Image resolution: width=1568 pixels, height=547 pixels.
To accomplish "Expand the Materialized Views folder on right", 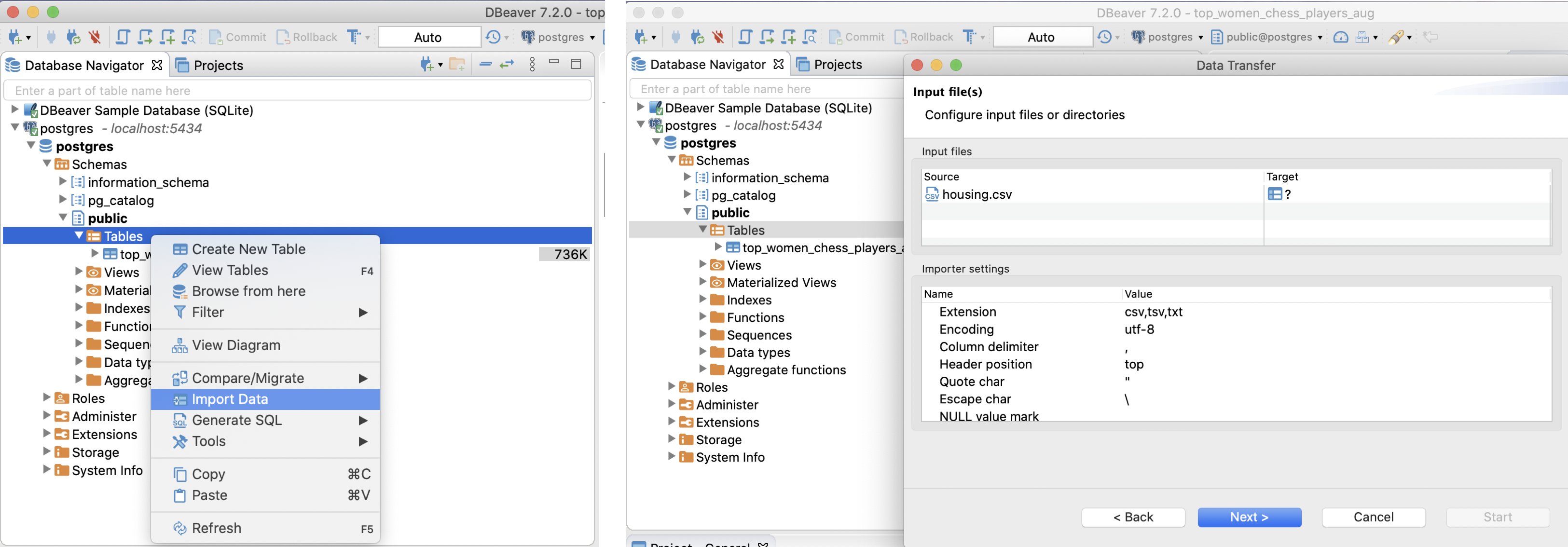I will click(702, 282).
